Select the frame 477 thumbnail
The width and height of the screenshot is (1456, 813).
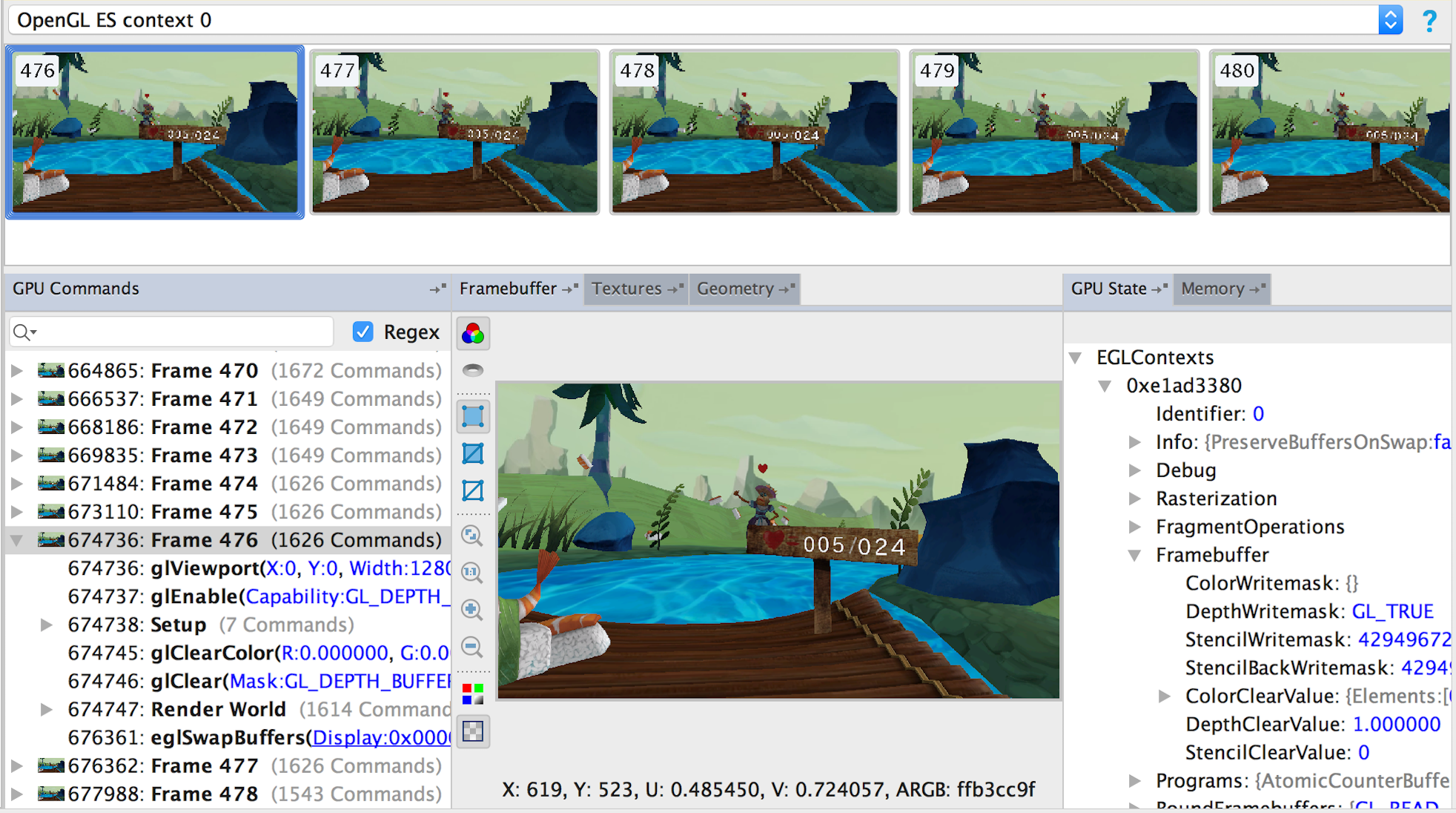point(454,132)
